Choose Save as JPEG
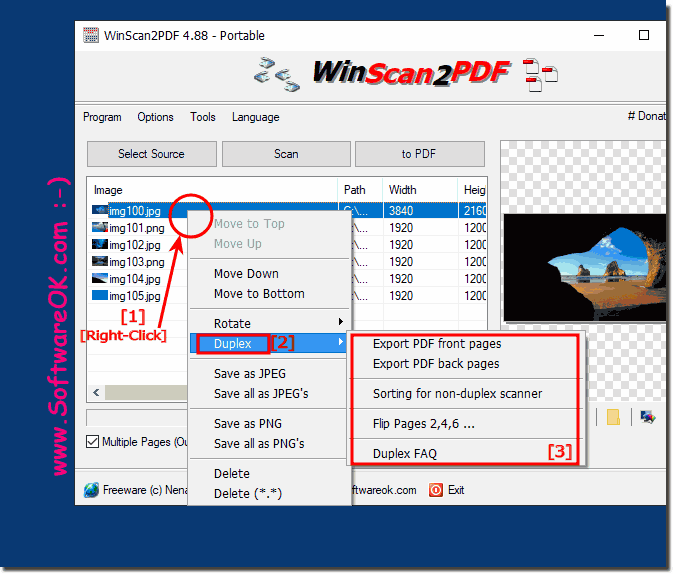This screenshot has height=574, width=673. click(x=269, y=374)
